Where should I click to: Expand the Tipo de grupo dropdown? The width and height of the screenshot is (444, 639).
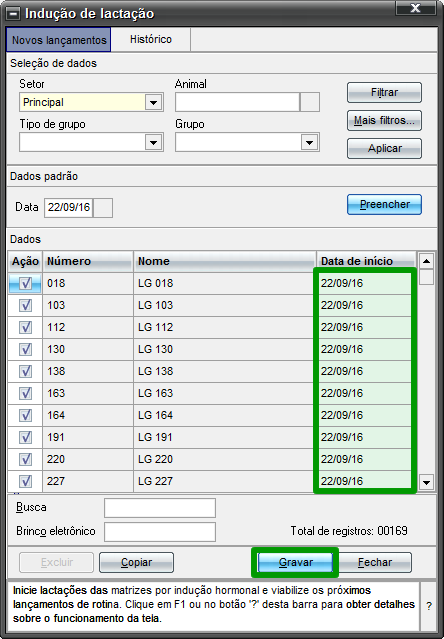[x=154, y=143]
